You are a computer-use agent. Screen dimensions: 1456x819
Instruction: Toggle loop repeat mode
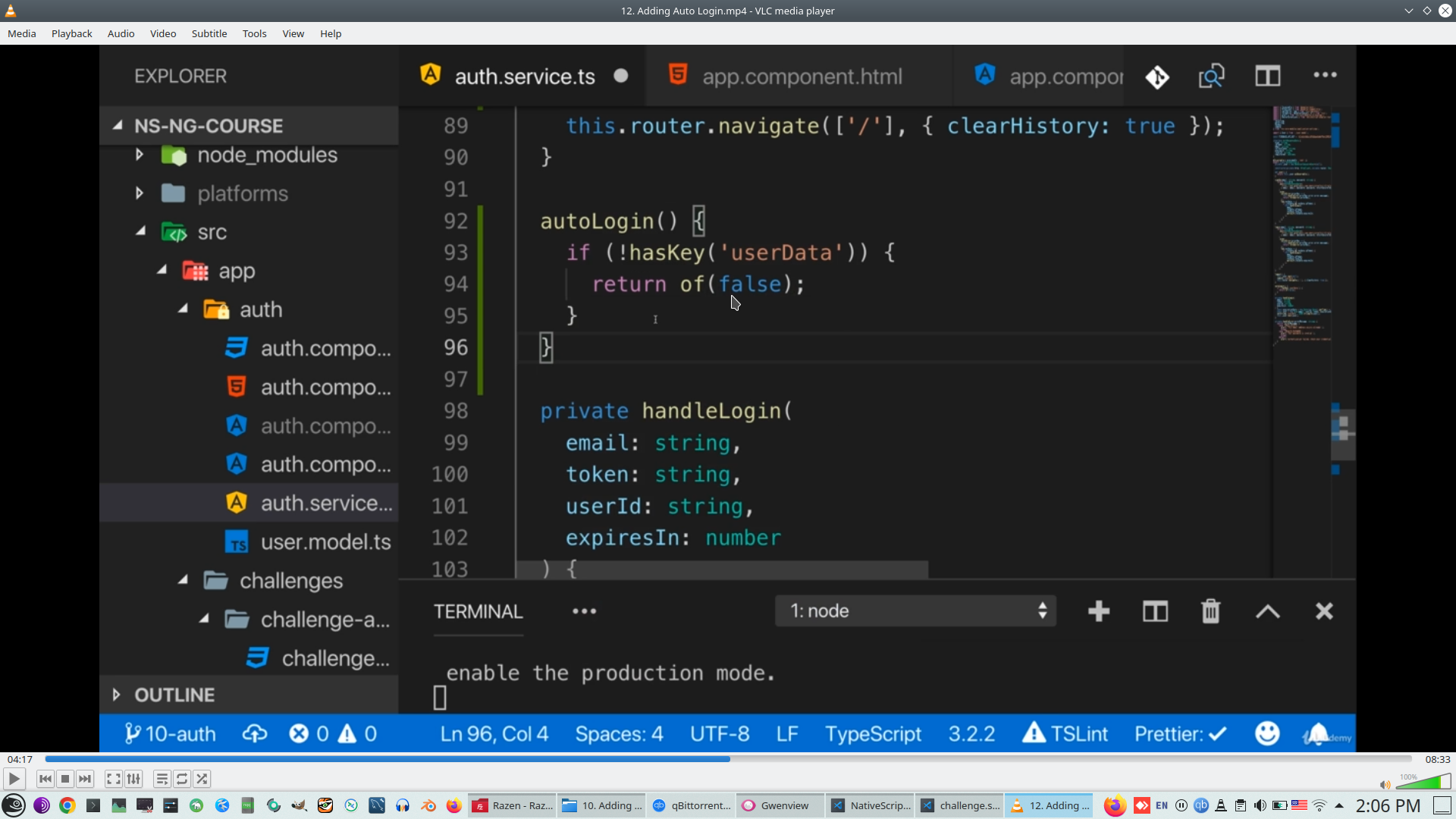click(182, 779)
